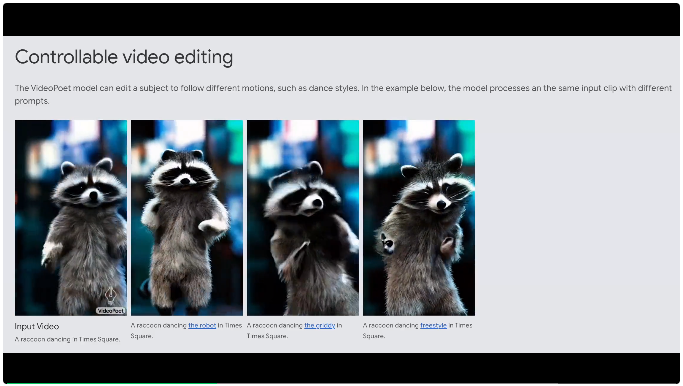Click the caption below the freestyle video

click(417, 331)
